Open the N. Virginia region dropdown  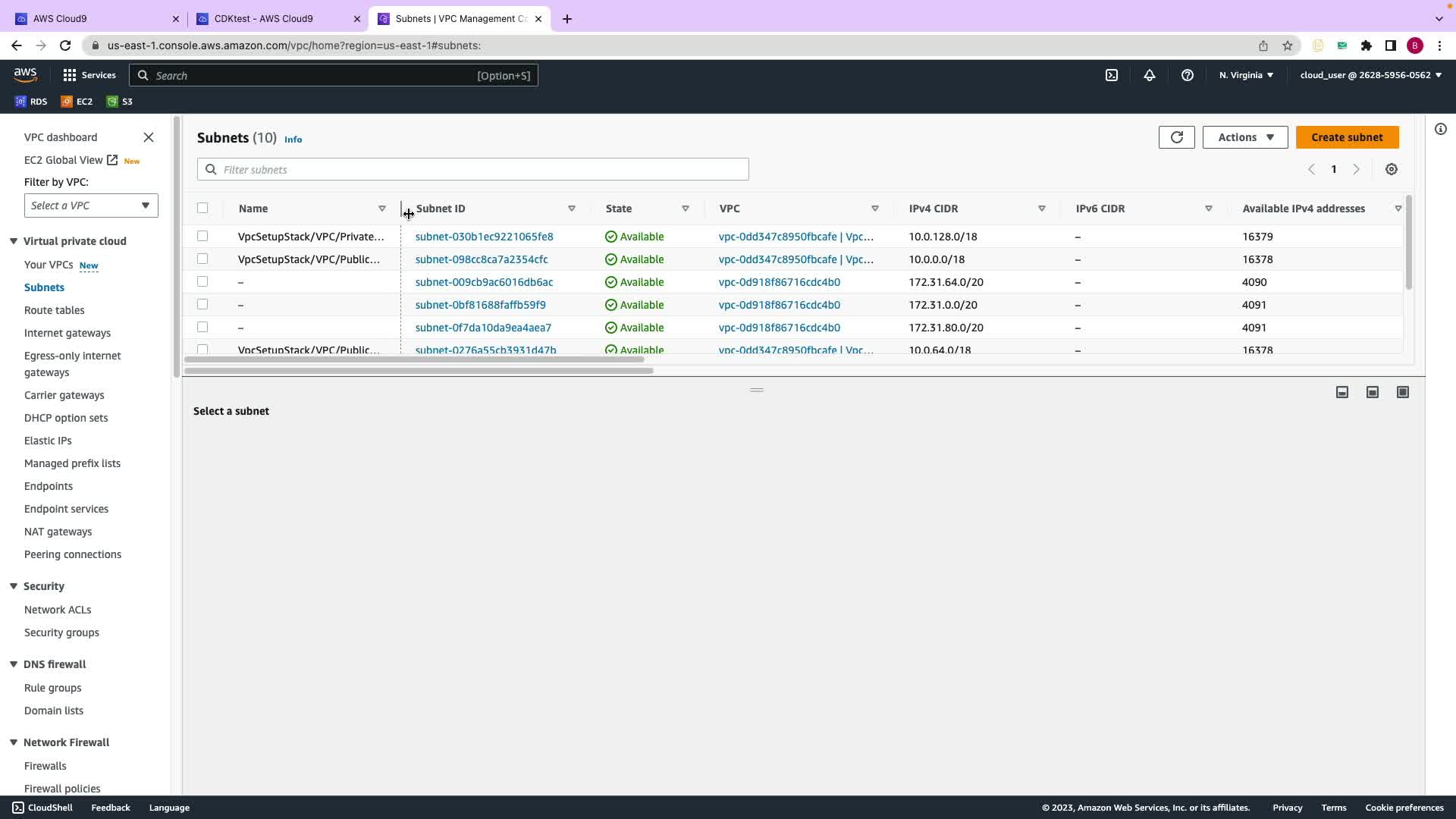click(1246, 75)
